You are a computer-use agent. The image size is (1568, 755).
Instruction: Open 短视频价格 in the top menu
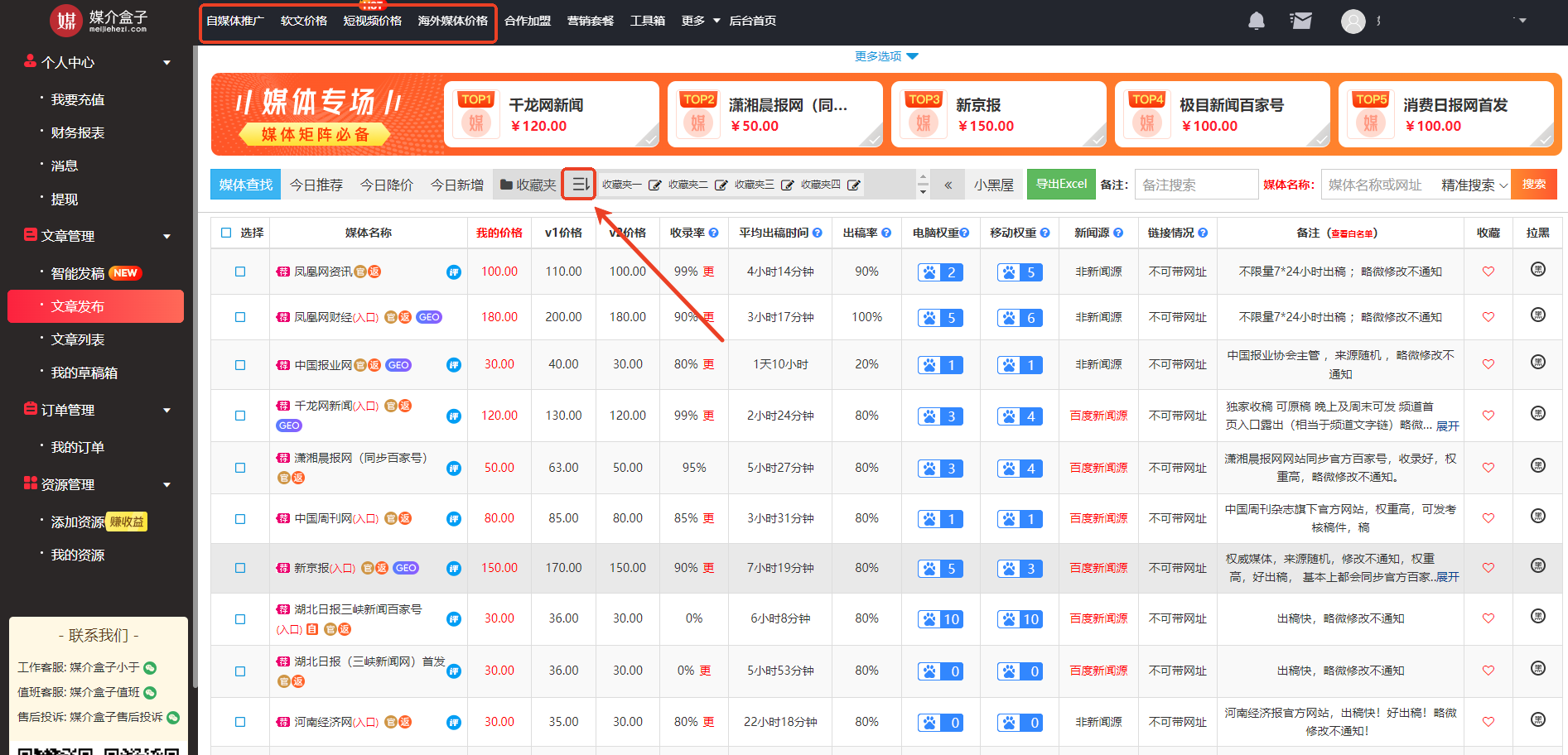click(x=372, y=21)
